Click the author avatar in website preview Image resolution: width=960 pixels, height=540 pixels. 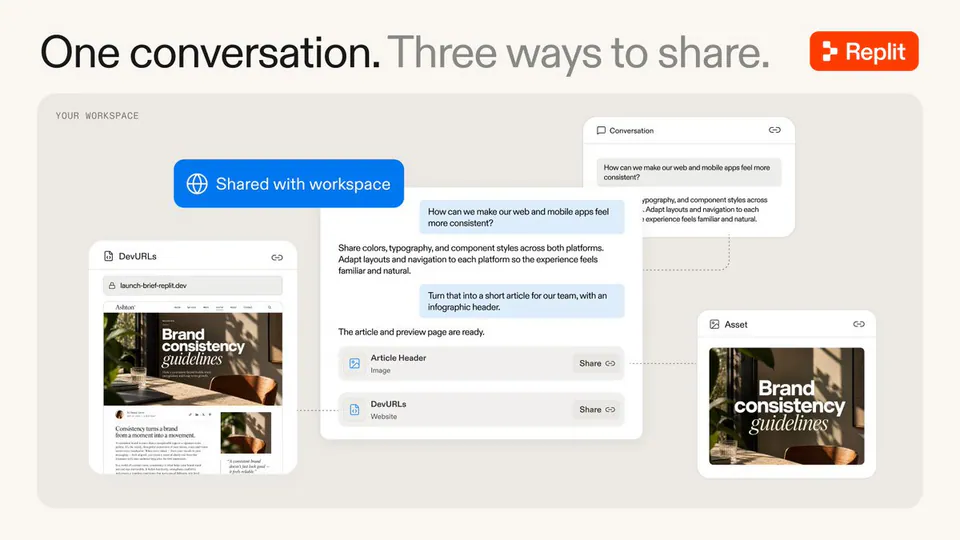[119, 414]
